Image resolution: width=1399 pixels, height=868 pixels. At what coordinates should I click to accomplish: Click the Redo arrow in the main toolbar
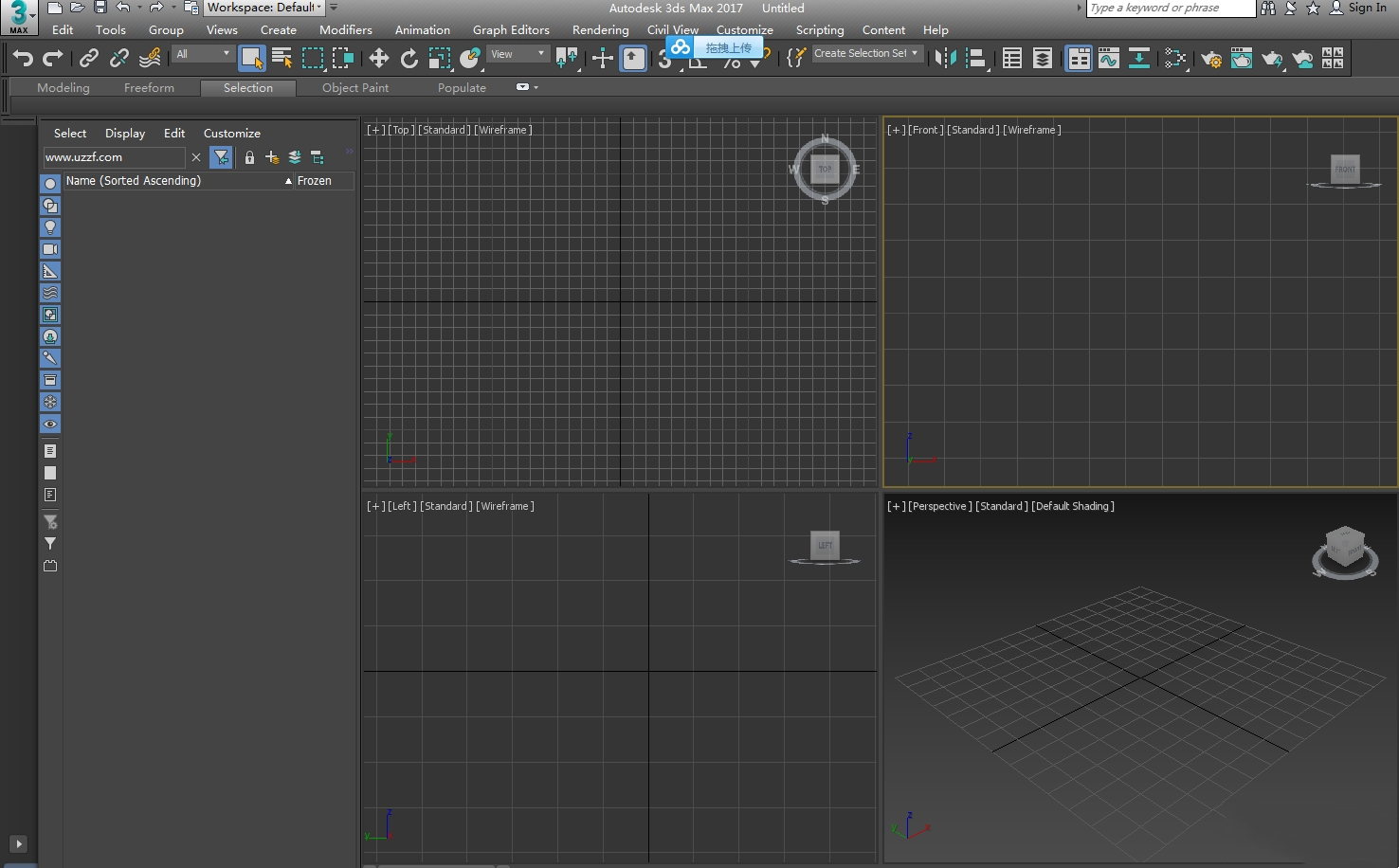pos(53,59)
